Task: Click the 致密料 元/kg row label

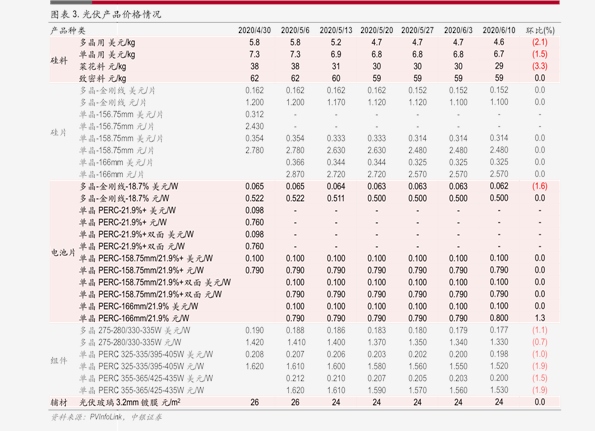Action: (x=103, y=79)
